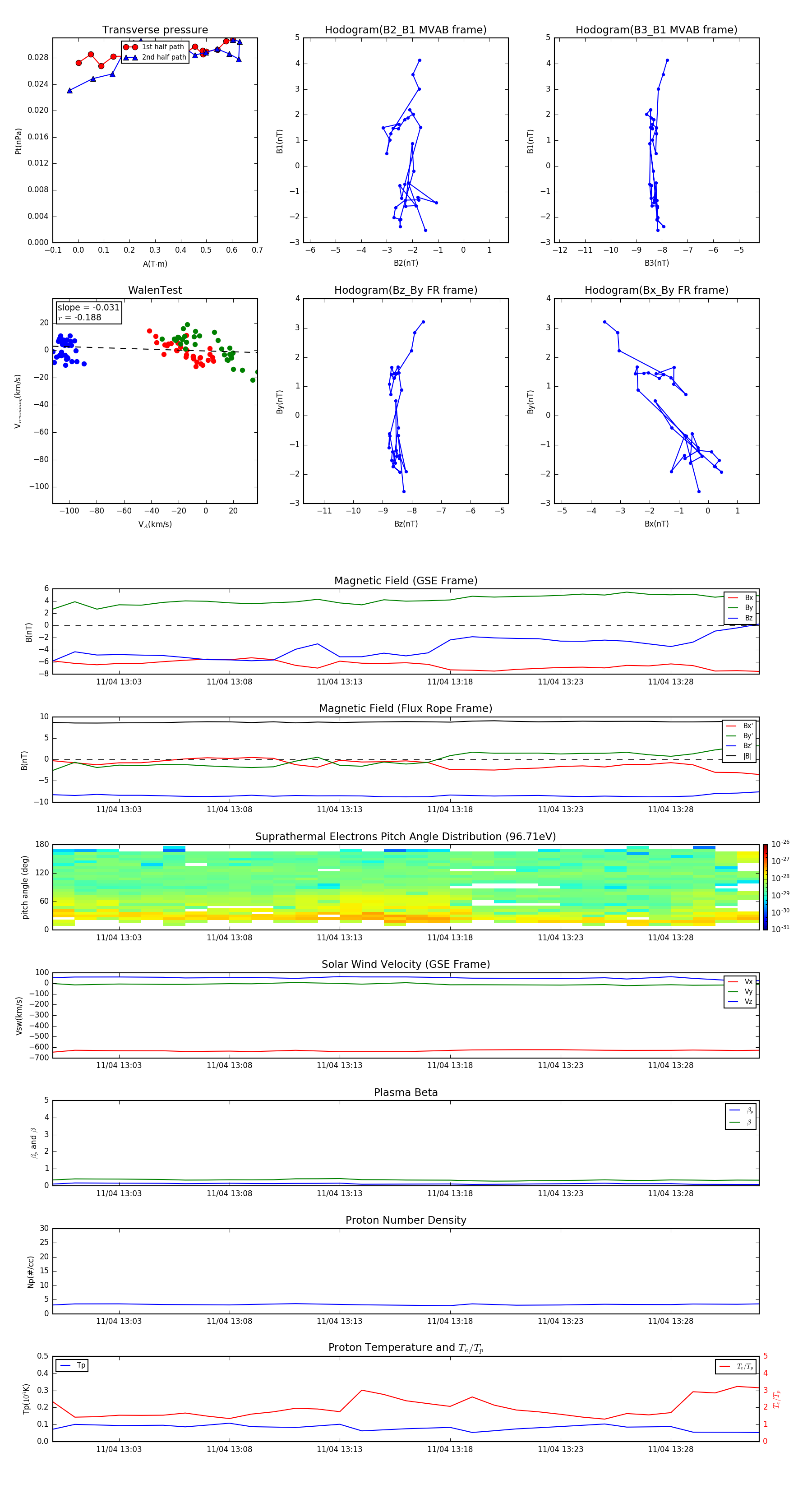Click 'Magnetic Field (GSE Frame)' title
Screen dimensions: 812x1489
pos(406,581)
